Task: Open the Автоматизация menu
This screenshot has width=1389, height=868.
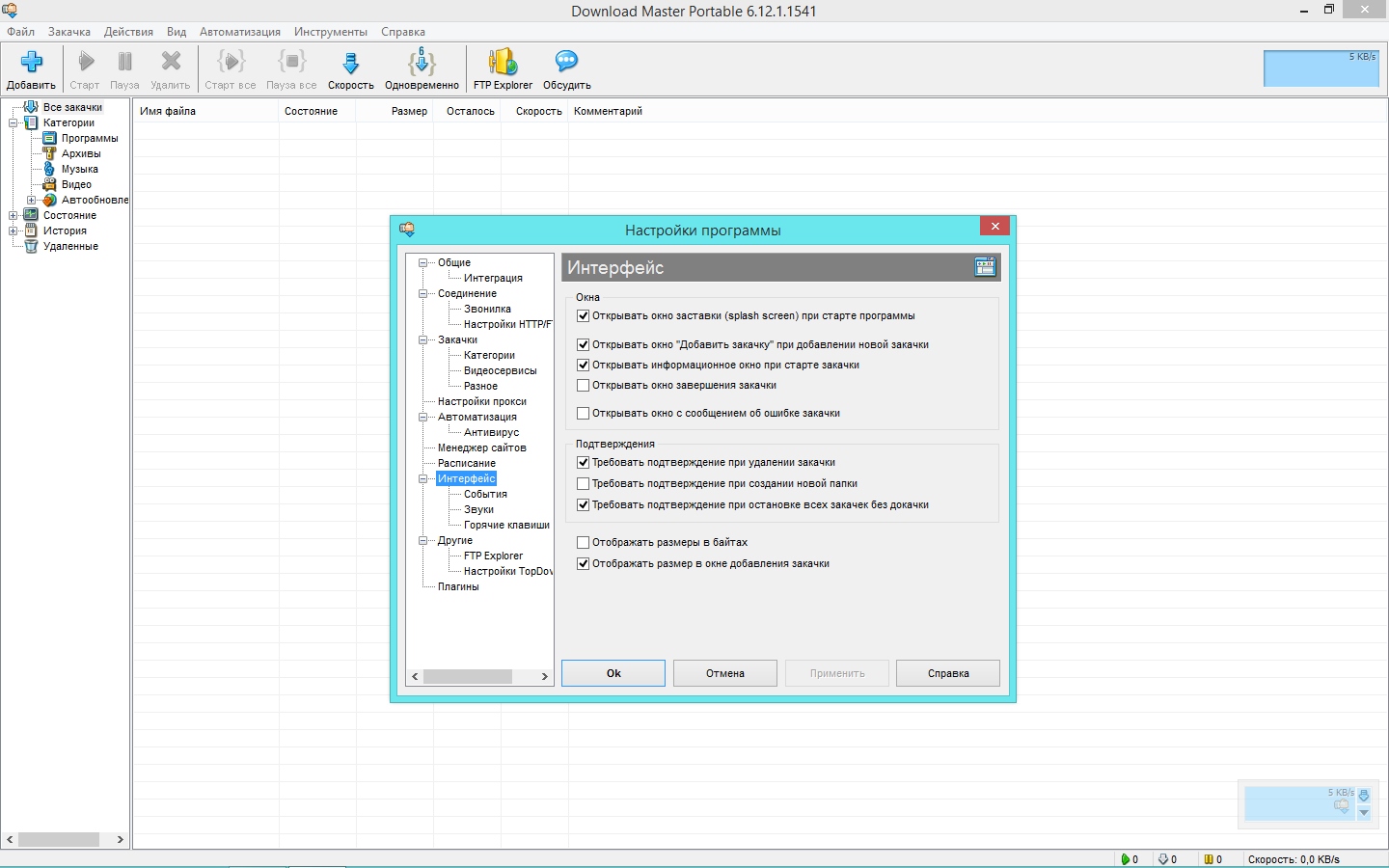Action: [240, 32]
